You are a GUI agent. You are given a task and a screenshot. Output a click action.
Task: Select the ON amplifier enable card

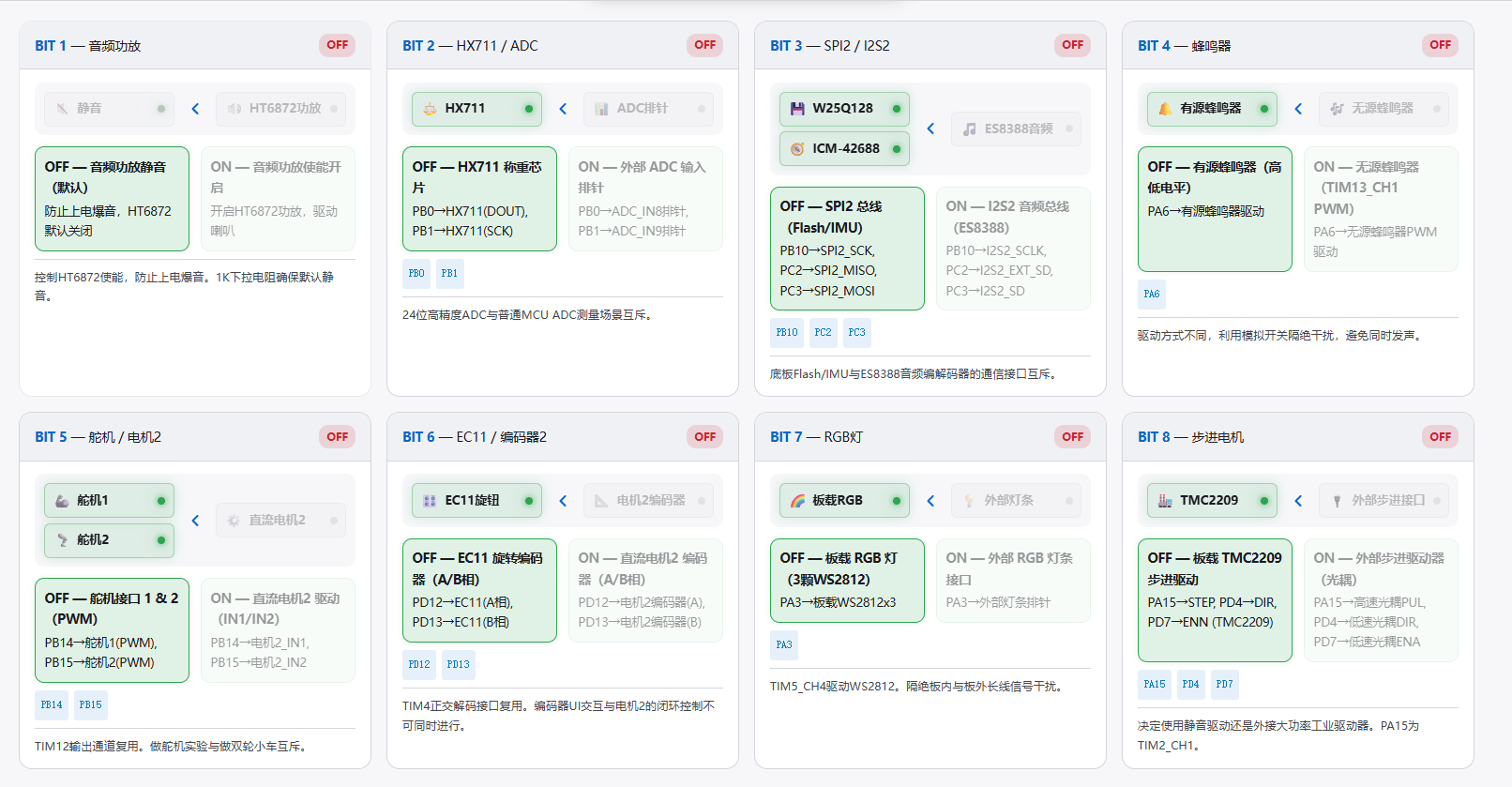(x=278, y=199)
